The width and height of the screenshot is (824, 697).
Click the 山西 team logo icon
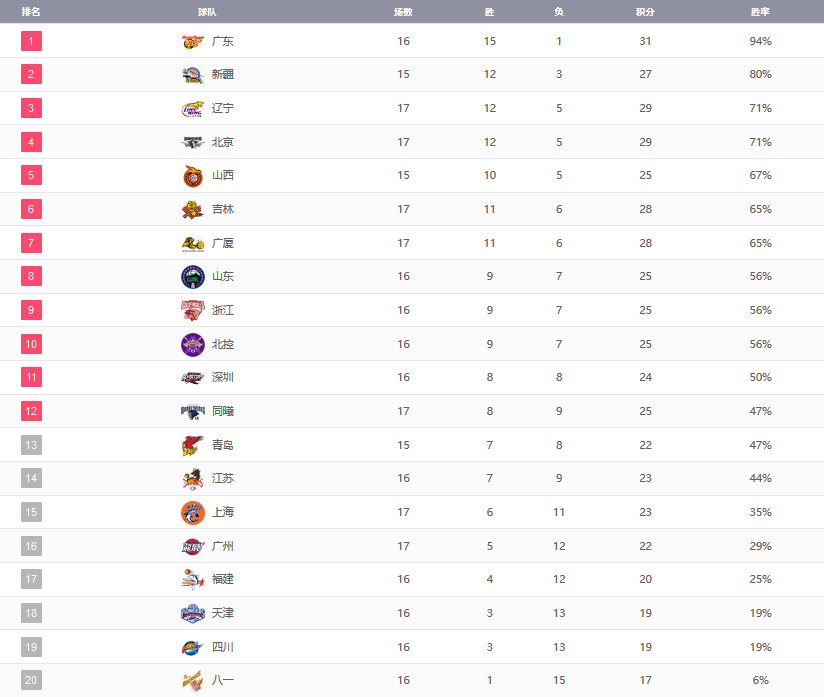tap(192, 176)
